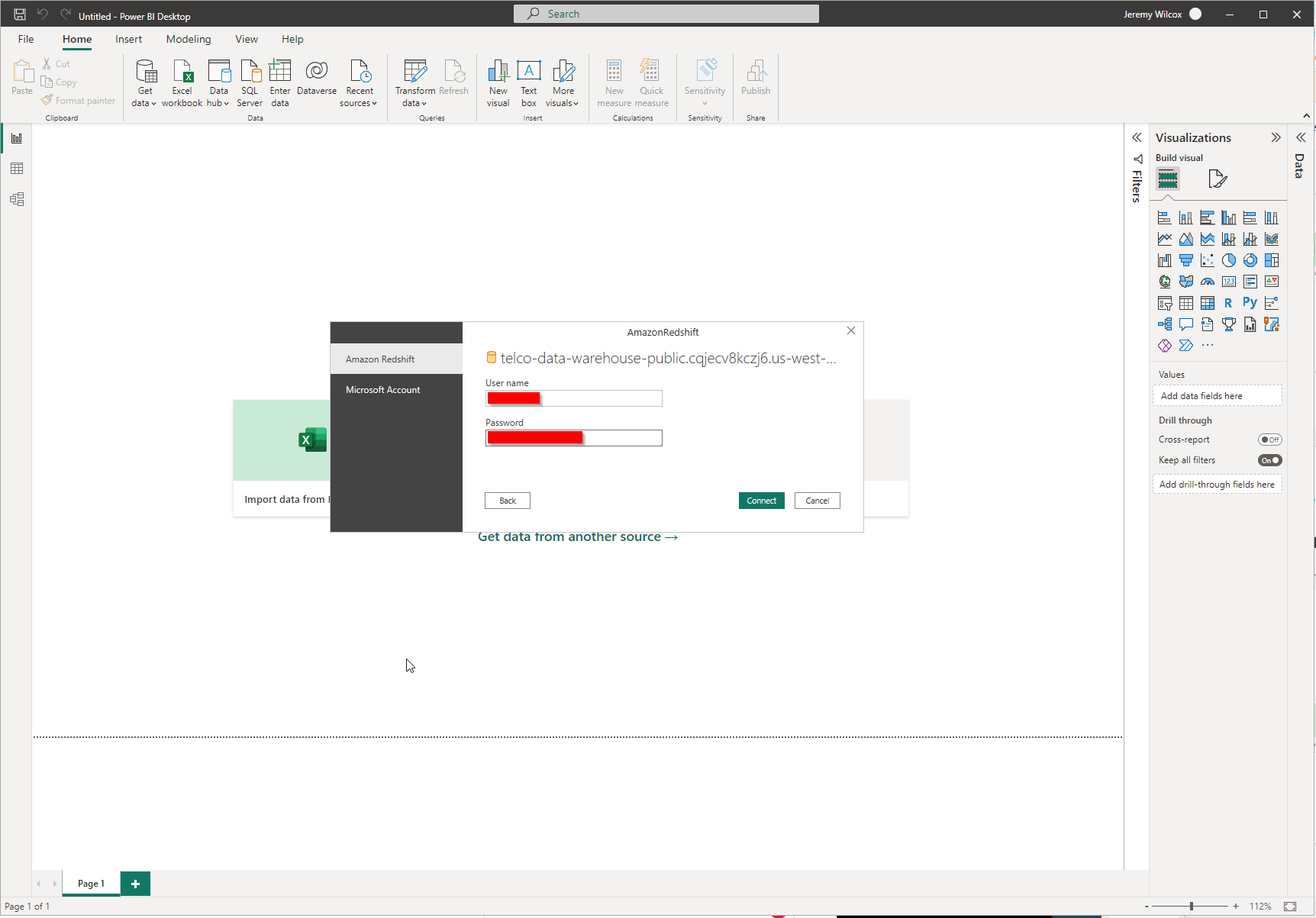This screenshot has width=1316, height=918.
Task: Click the Add data fields here well
Action: [x=1218, y=396]
